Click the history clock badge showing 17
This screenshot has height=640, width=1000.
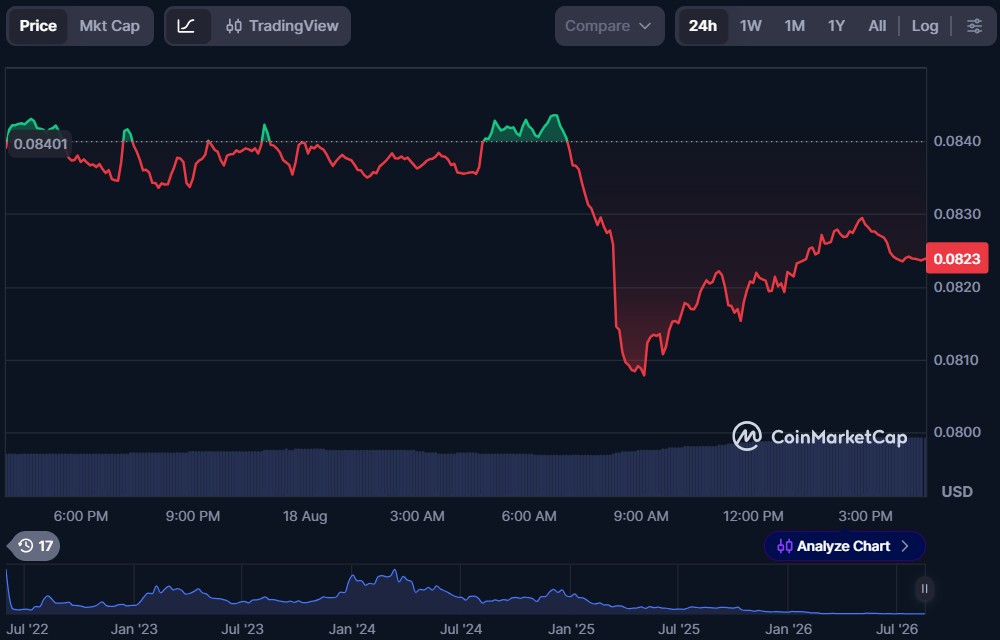click(36, 546)
